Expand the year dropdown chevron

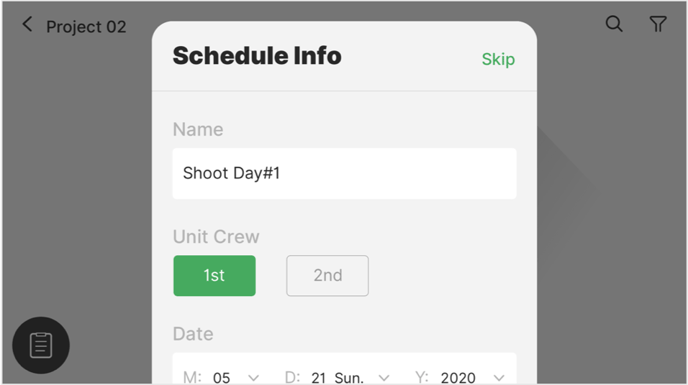tap(498, 378)
